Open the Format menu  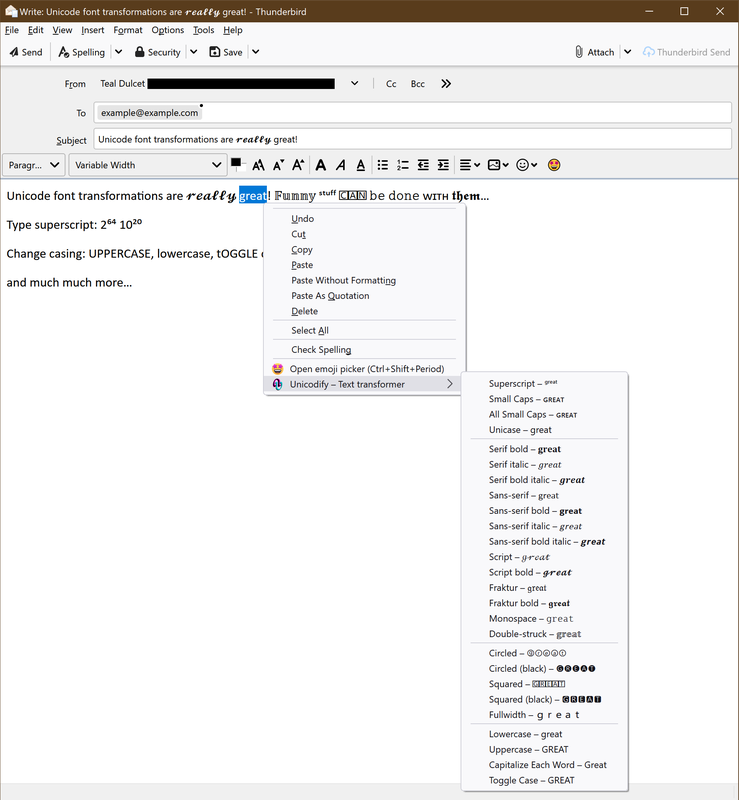[128, 30]
